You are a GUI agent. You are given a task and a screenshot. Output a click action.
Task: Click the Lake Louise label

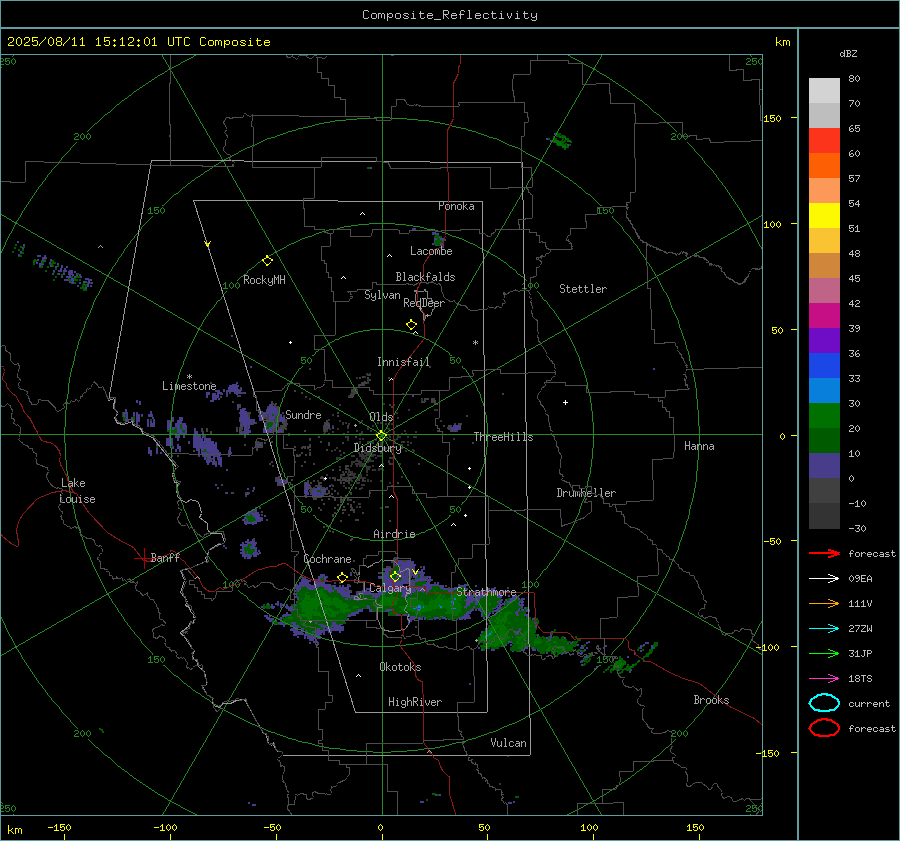tap(77, 491)
